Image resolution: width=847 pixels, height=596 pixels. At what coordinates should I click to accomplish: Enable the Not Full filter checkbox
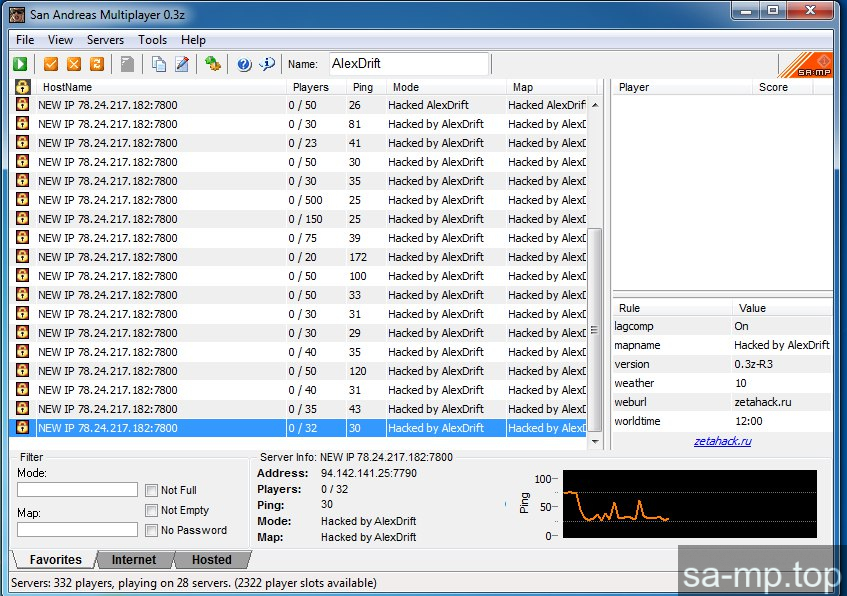[x=152, y=490]
